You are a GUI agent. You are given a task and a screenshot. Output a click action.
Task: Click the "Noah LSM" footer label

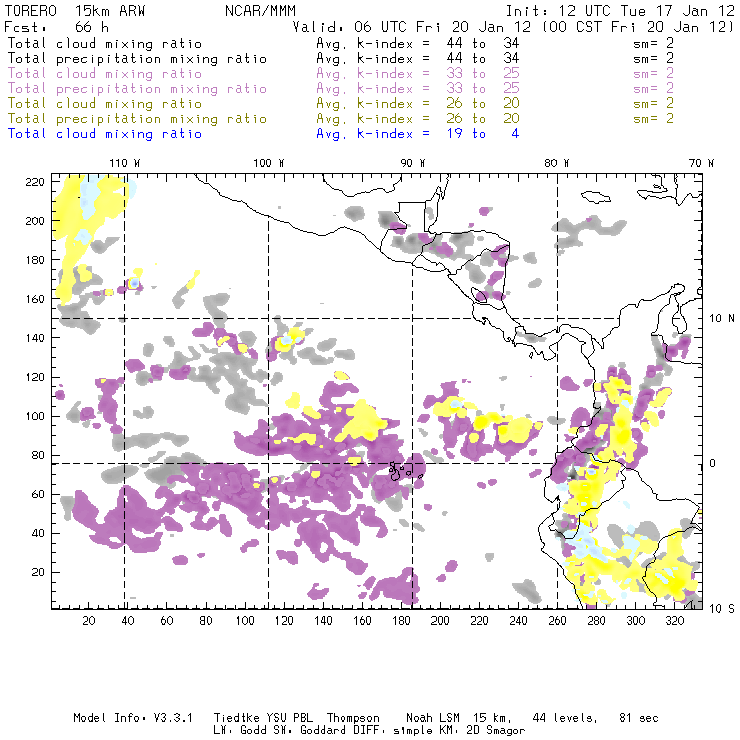click(x=433, y=718)
